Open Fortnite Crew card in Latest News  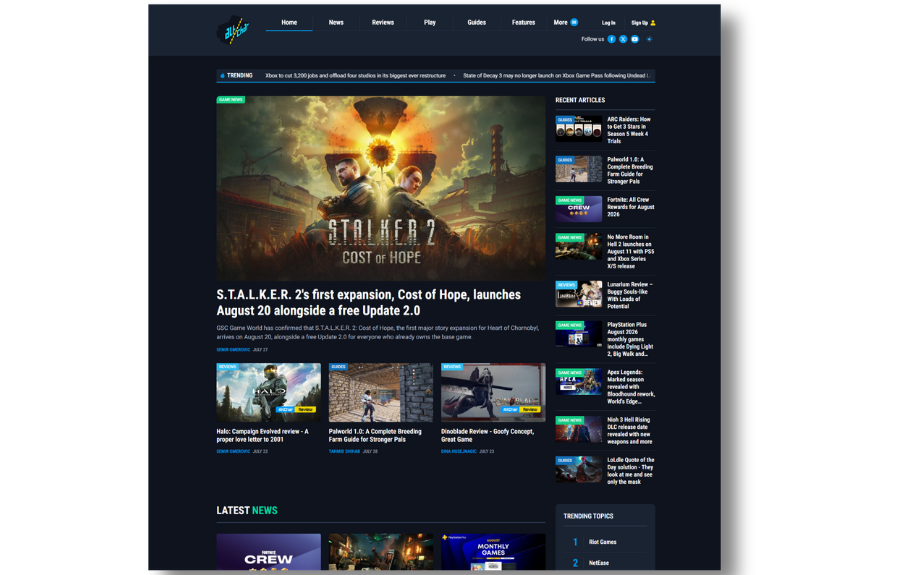click(x=269, y=552)
